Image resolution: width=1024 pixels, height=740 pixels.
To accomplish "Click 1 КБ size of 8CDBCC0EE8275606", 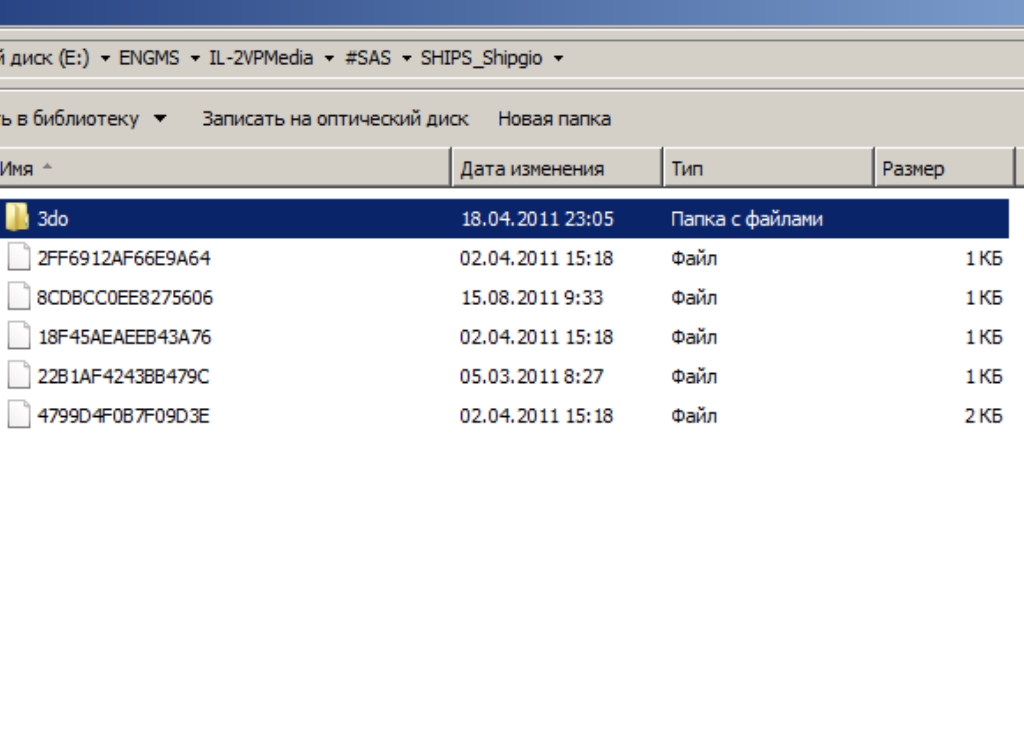I will click(x=984, y=298).
